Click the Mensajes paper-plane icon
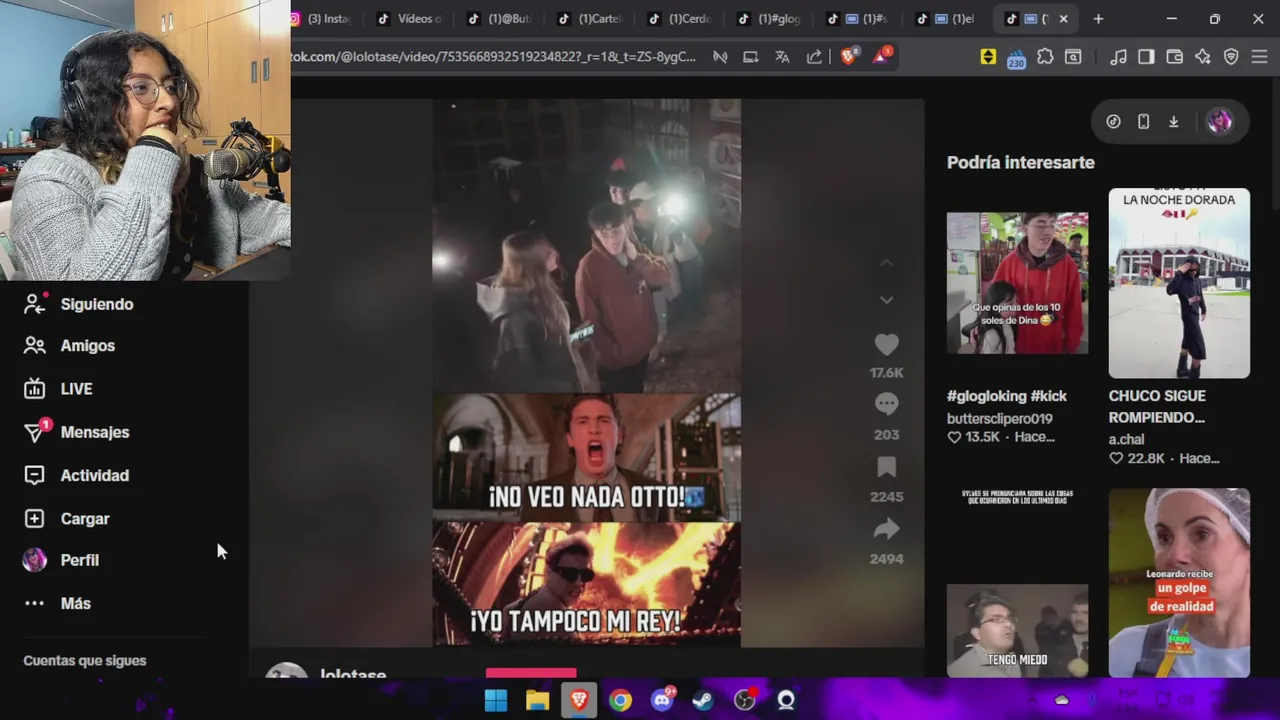 pyautogui.click(x=35, y=432)
